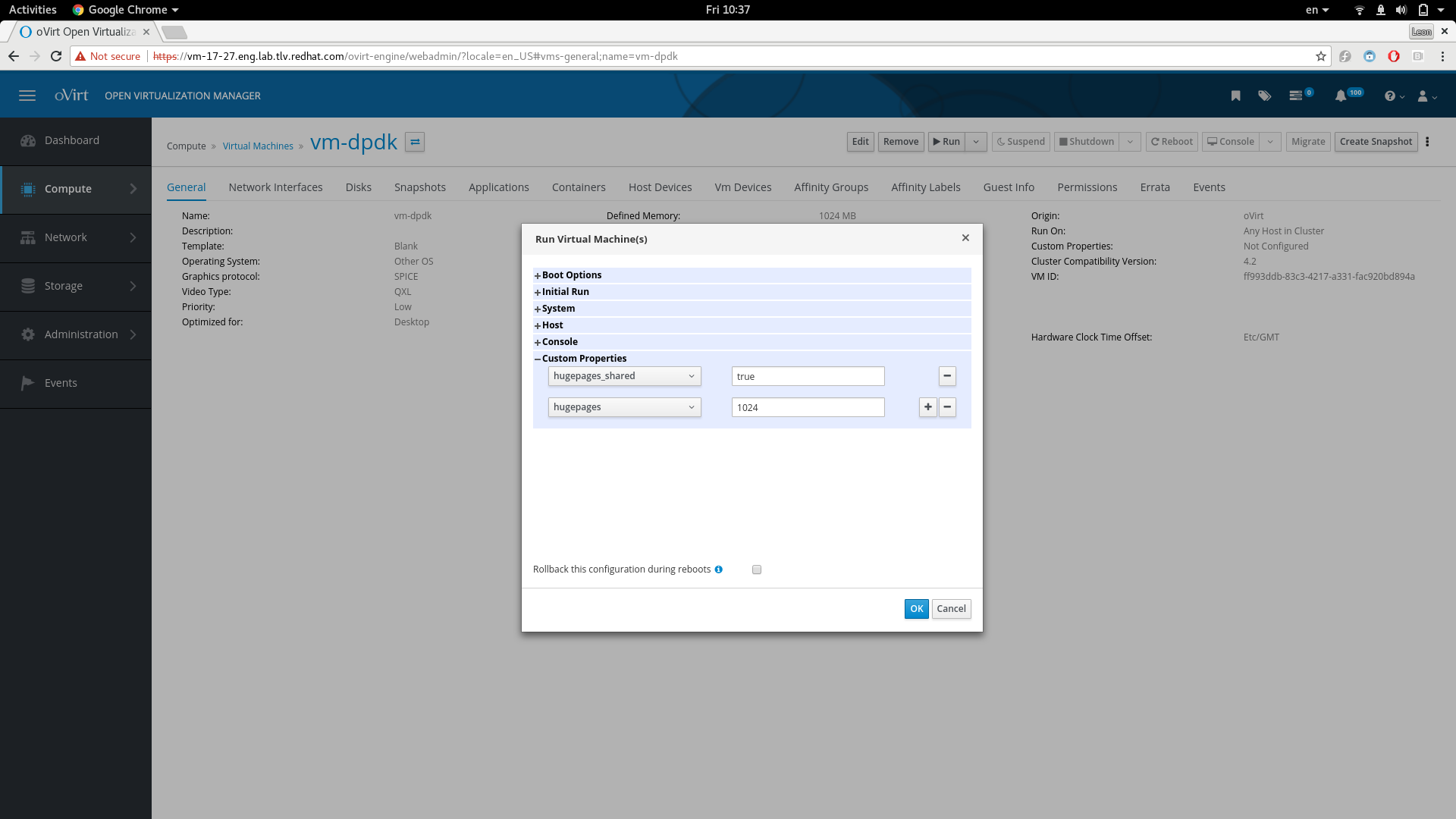This screenshot has width=1456, height=819.
Task: Add a custom property with plus button
Action: 927,407
